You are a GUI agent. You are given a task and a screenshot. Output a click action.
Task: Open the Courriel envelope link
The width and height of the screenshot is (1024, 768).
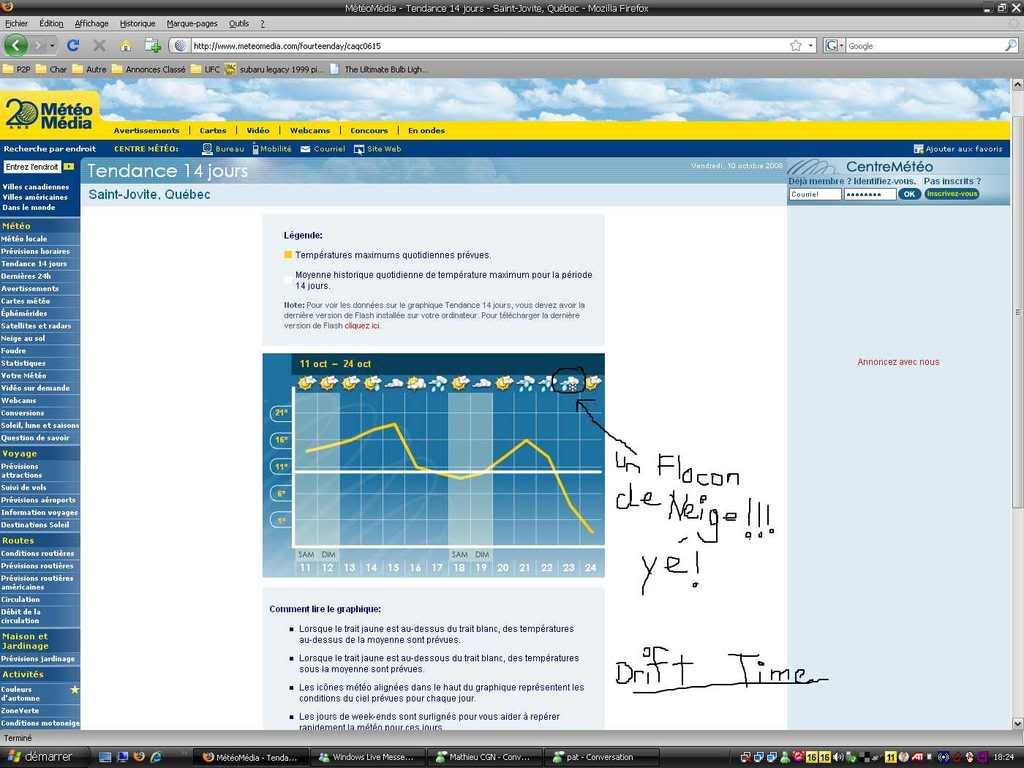point(323,149)
